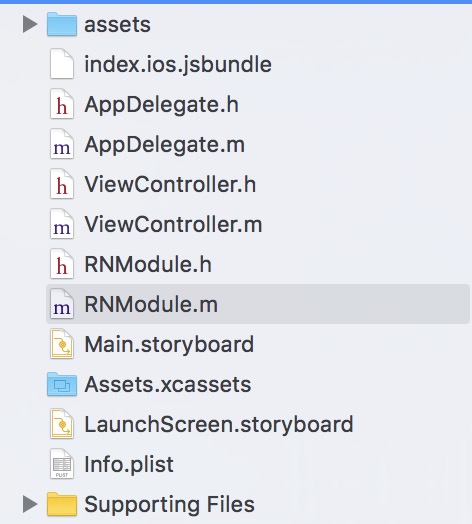
Task: Click the LaunchScreen.storyboard file icon
Action: click(x=62, y=424)
